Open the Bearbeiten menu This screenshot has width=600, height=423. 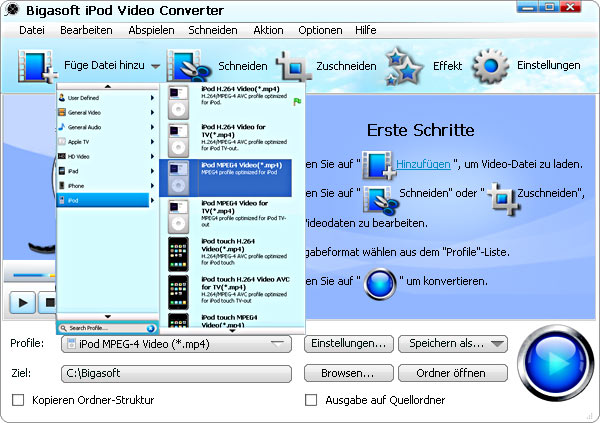click(x=86, y=30)
